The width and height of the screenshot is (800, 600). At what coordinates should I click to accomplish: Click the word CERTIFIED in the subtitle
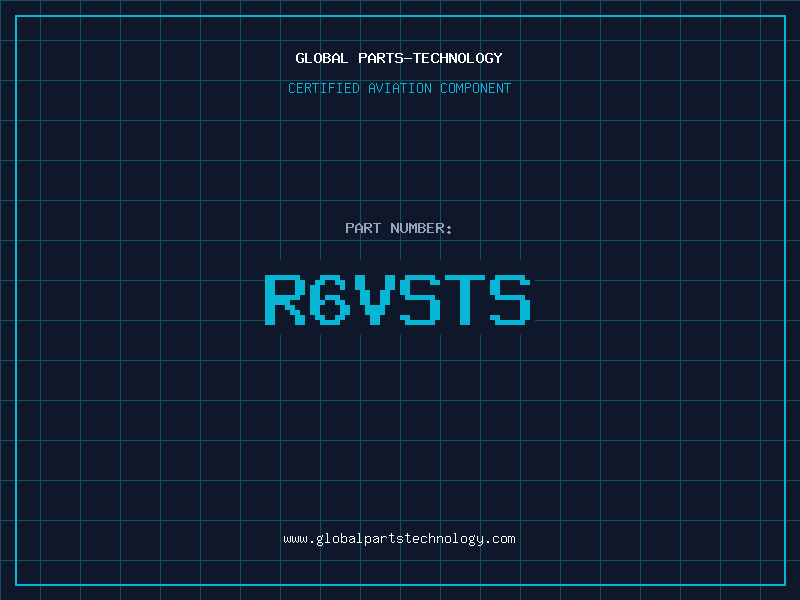323,88
